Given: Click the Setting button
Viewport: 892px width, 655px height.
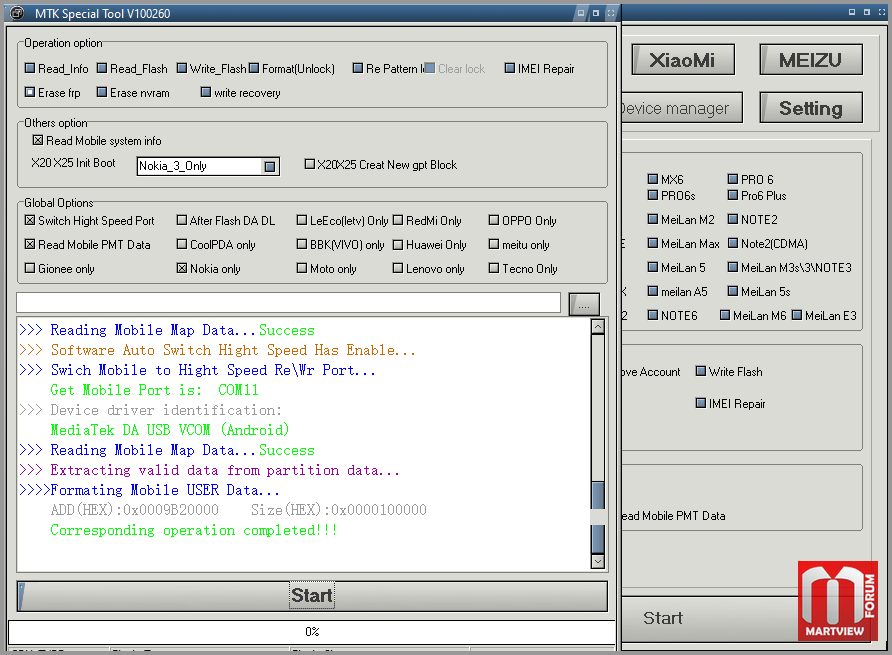Looking at the screenshot, I should pyautogui.click(x=810, y=108).
